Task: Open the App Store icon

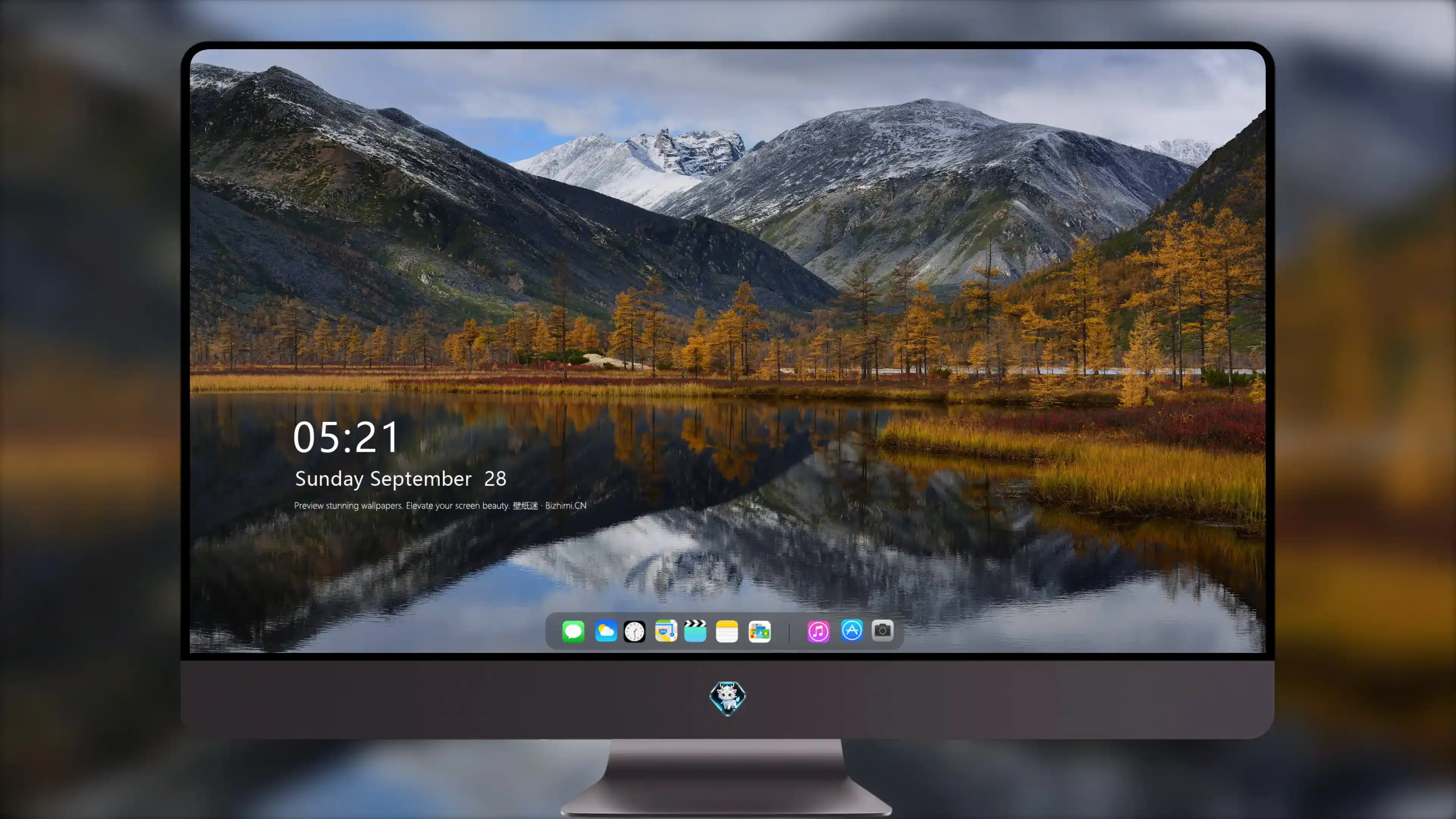Action: coord(852,630)
